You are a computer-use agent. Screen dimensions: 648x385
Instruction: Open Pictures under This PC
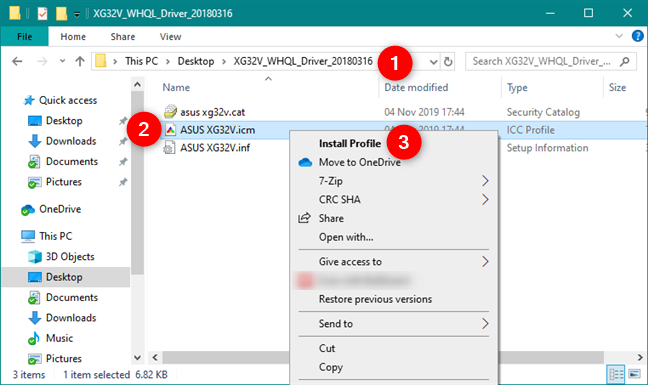64,358
